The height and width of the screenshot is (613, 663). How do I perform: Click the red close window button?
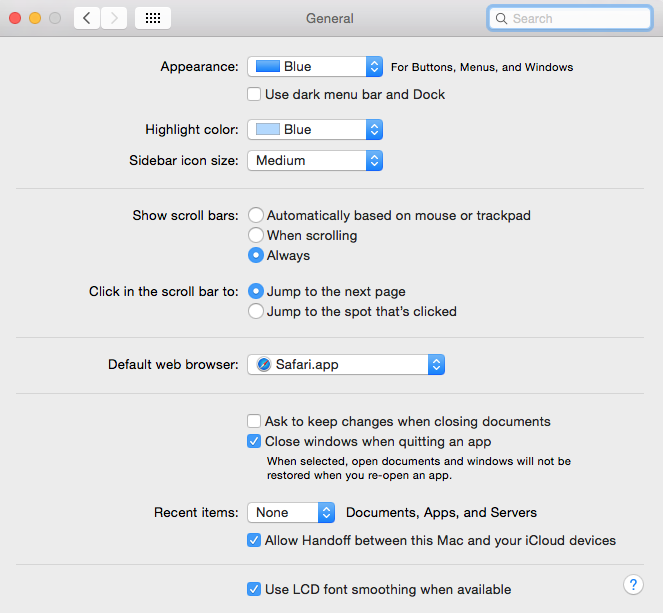tap(15, 18)
